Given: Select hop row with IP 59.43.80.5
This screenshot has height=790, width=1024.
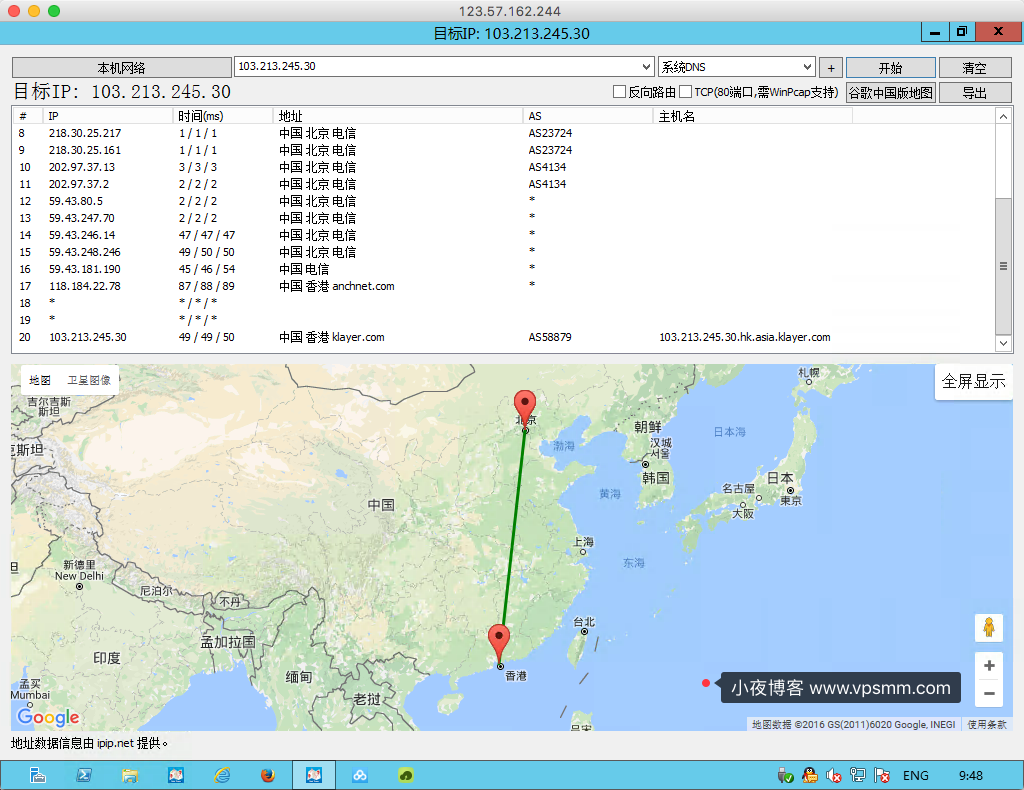Looking at the screenshot, I should coord(504,201).
